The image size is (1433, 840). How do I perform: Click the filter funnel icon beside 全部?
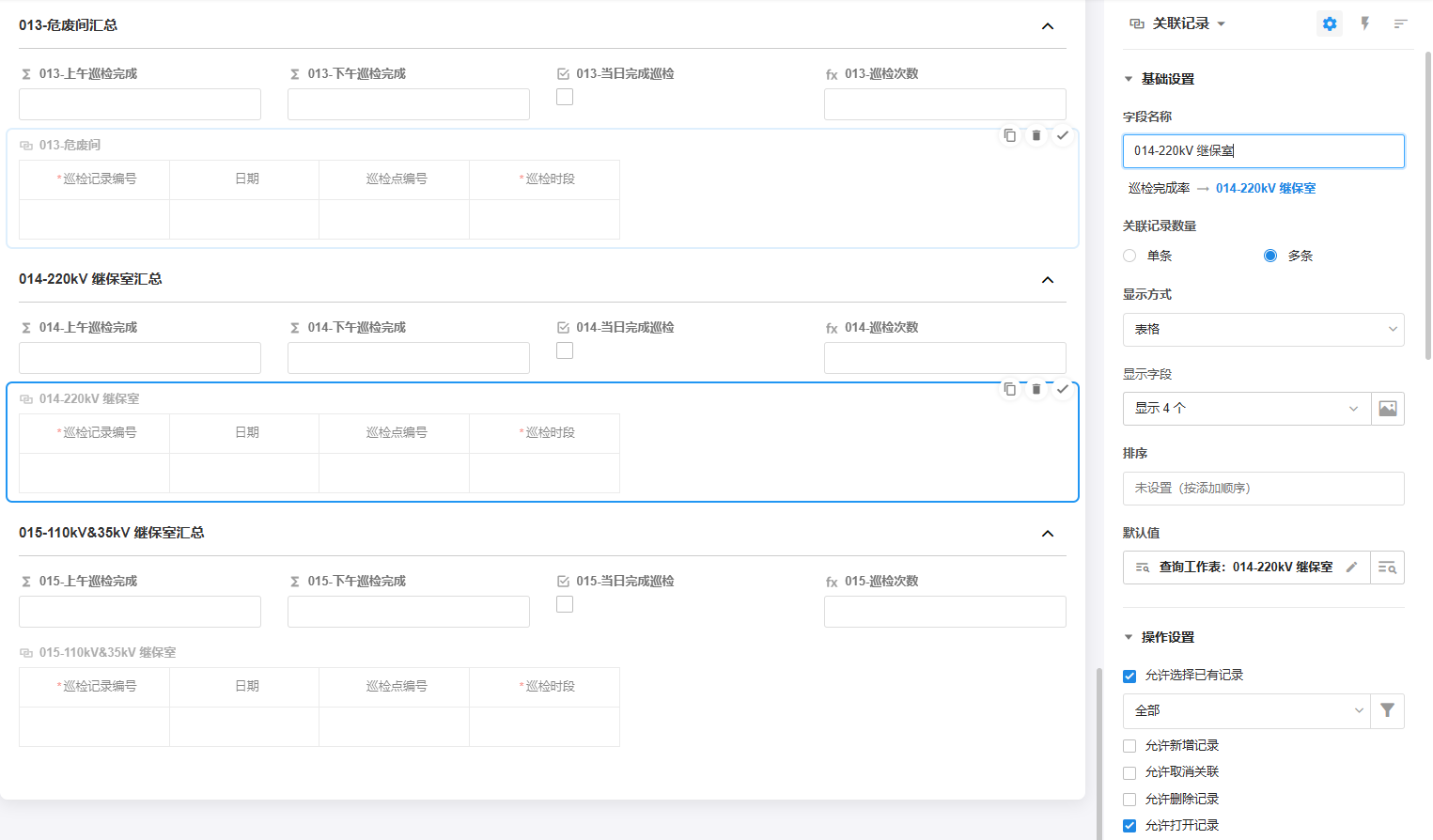pos(1387,711)
